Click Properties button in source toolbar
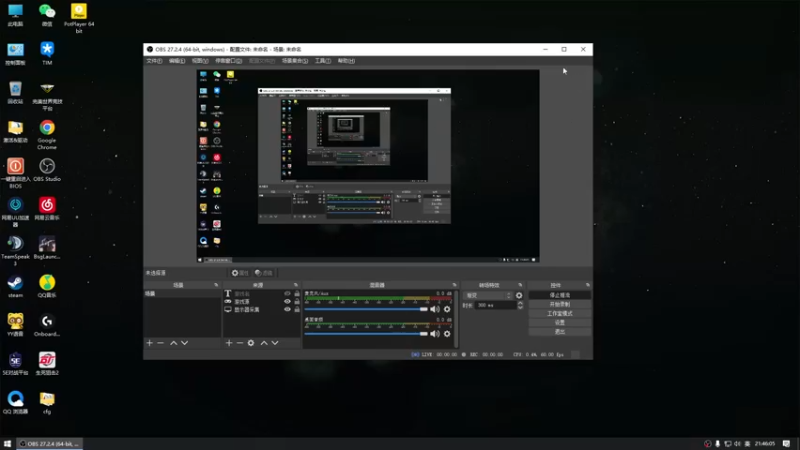The height and width of the screenshot is (450, 800). [240, 273]
